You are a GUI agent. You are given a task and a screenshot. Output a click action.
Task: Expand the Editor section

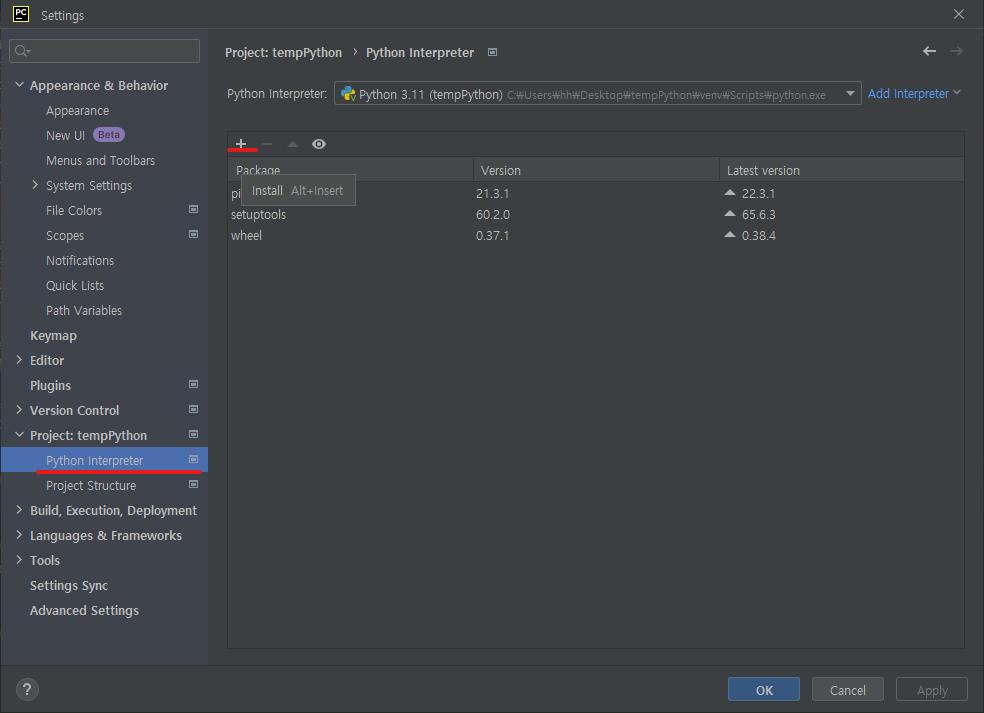click(19, 360)
